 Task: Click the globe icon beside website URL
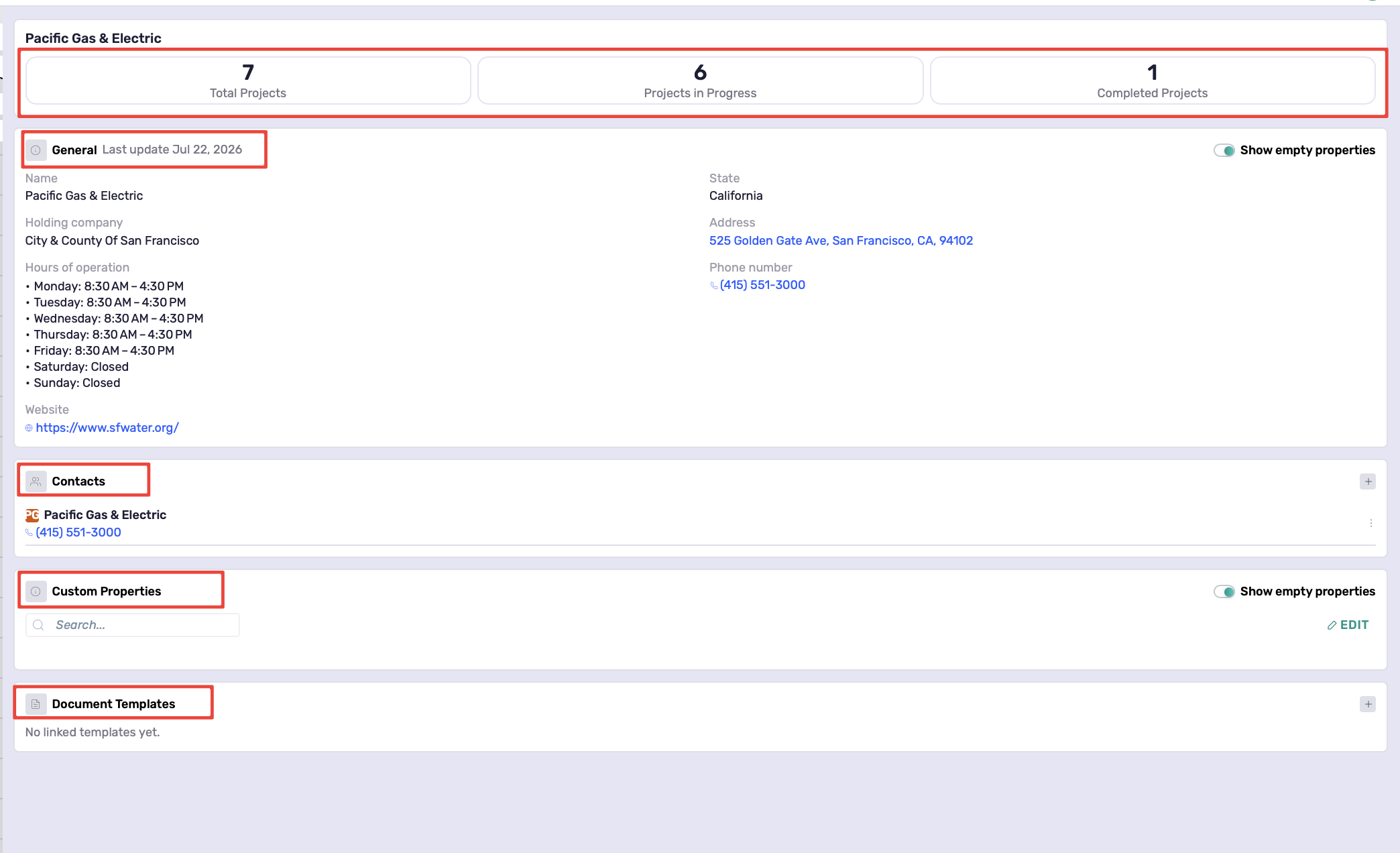[29, 428]
